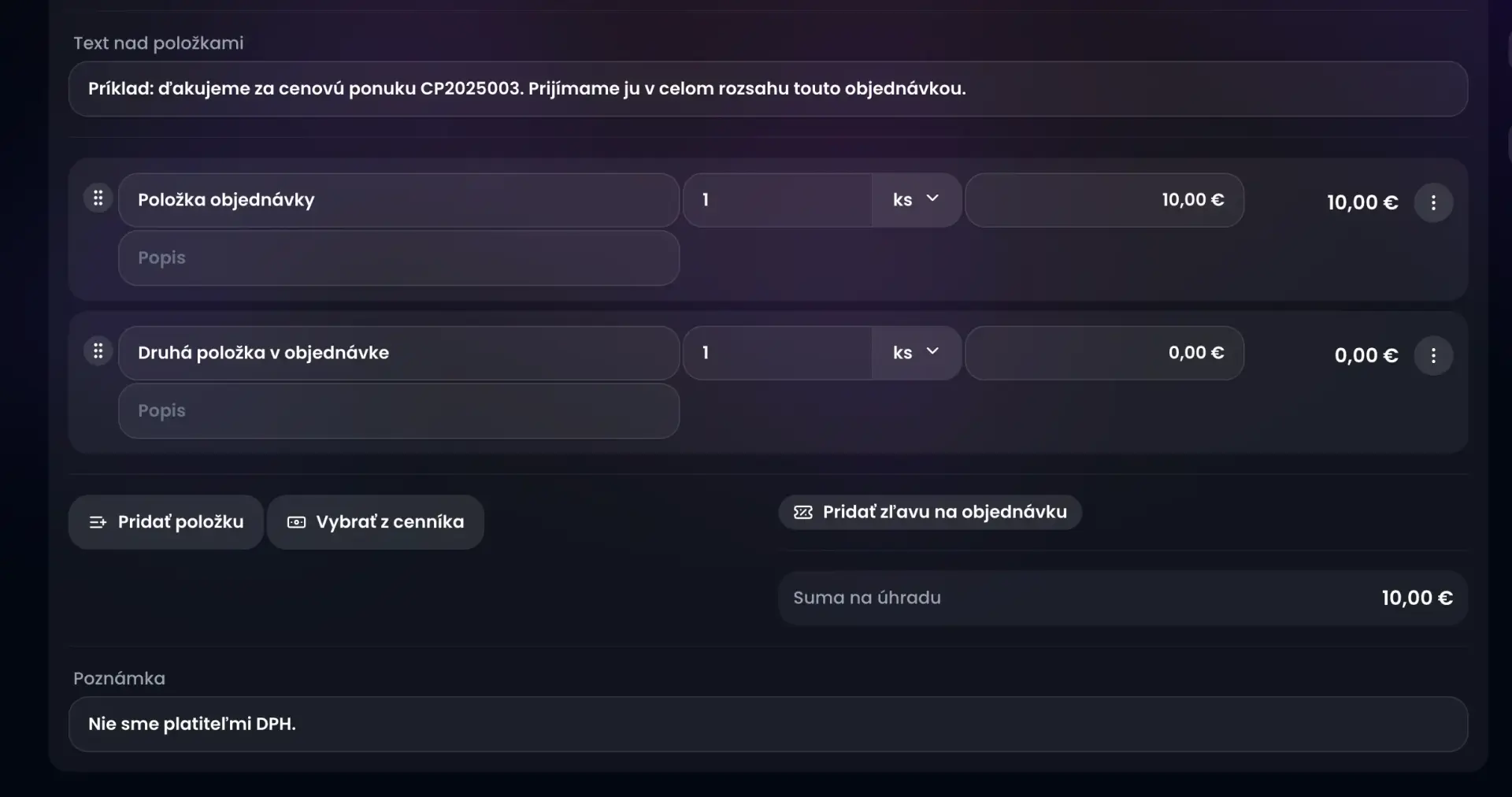Open three-dot menu for Položka objednávky
Image resolution: width=1512 pixels, height=797 pixels.
tap(1433, 203)
